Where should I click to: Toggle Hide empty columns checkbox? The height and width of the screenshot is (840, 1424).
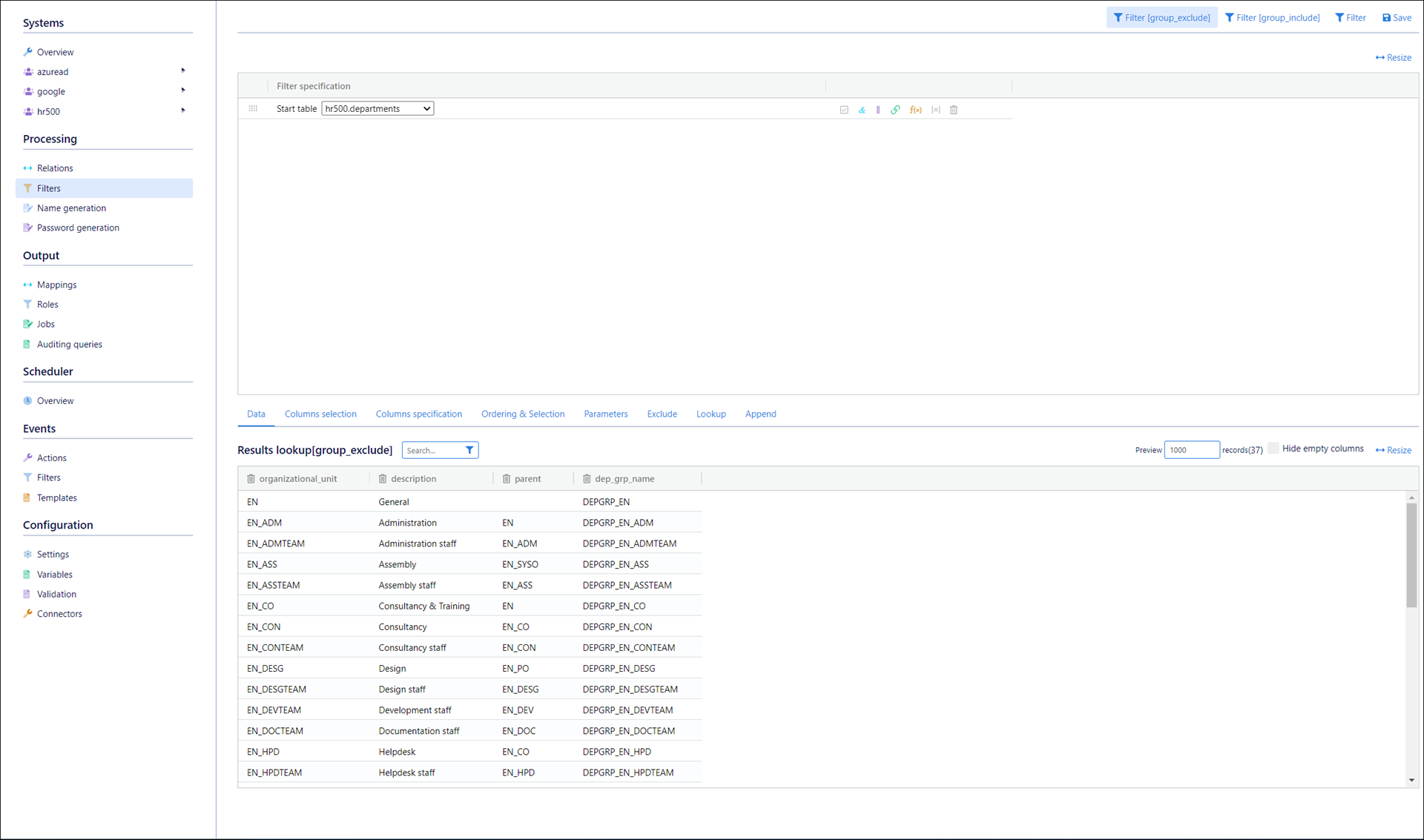pyautogui.click(x=1273, y=449)
